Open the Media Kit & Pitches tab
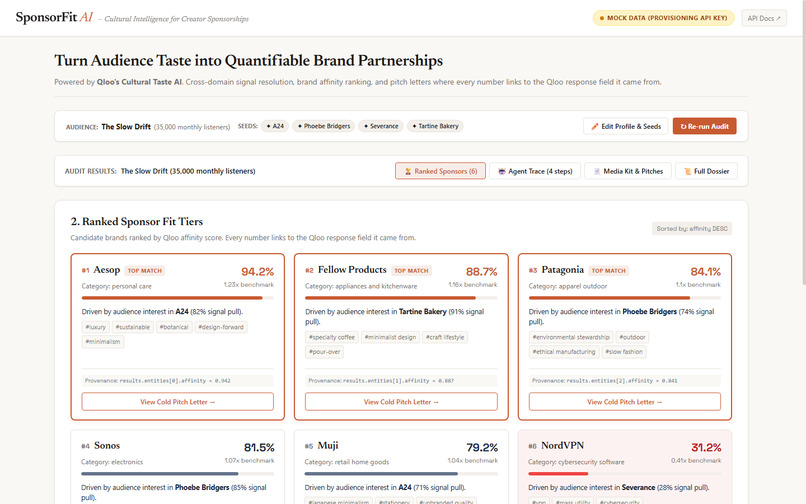This screenshot has width=806, height=504. [628, 171]
